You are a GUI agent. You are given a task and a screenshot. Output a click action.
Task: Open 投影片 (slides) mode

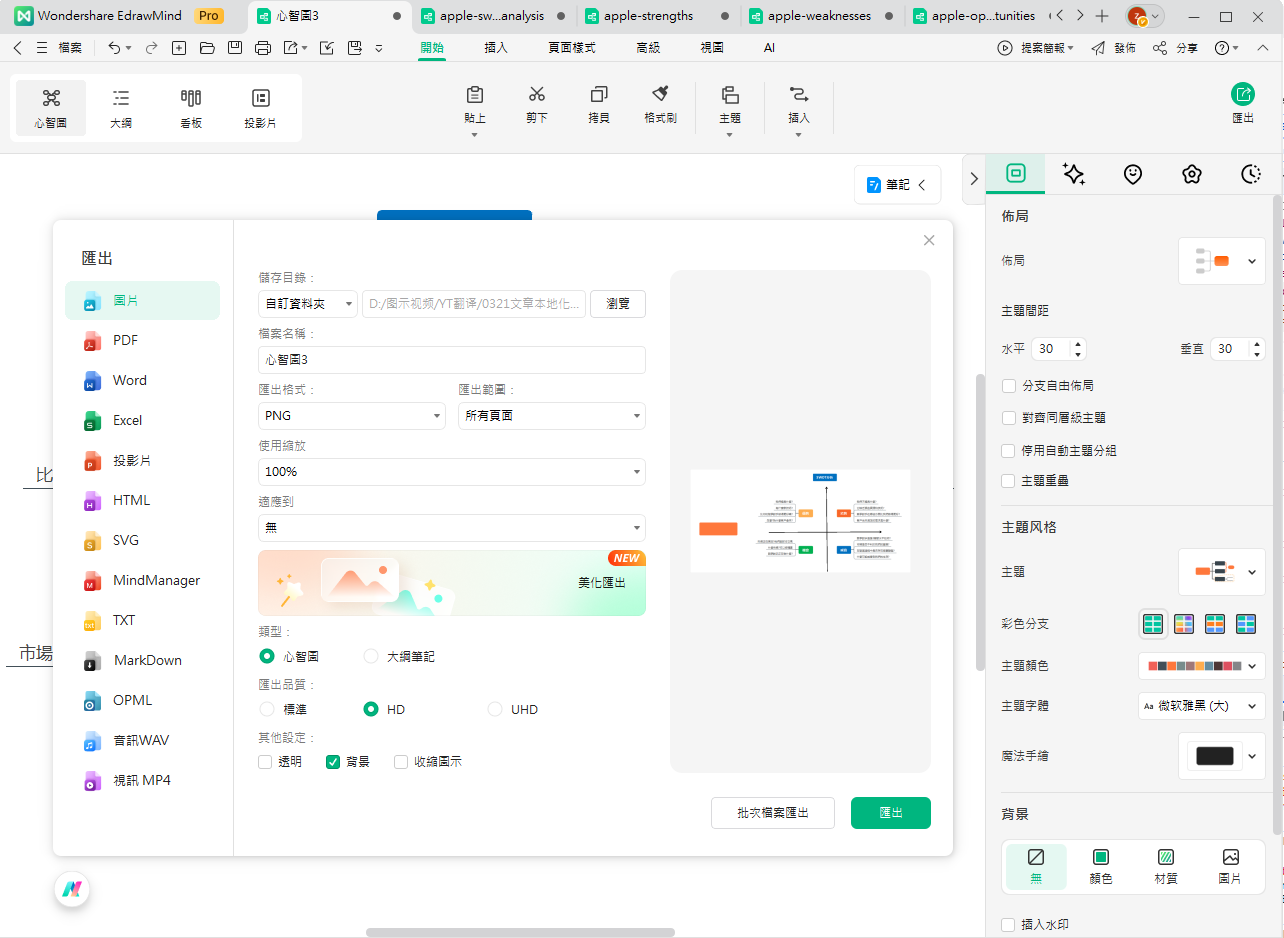click(260, 106)
